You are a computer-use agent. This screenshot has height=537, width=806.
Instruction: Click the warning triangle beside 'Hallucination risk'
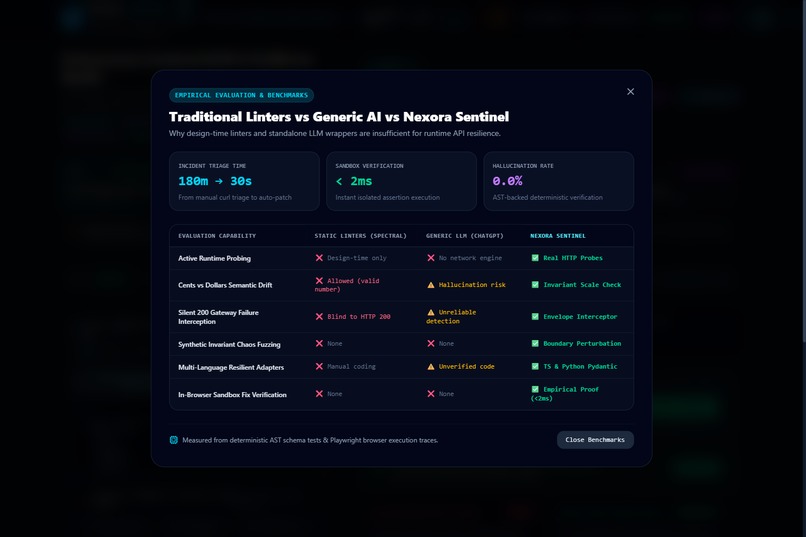431,285
